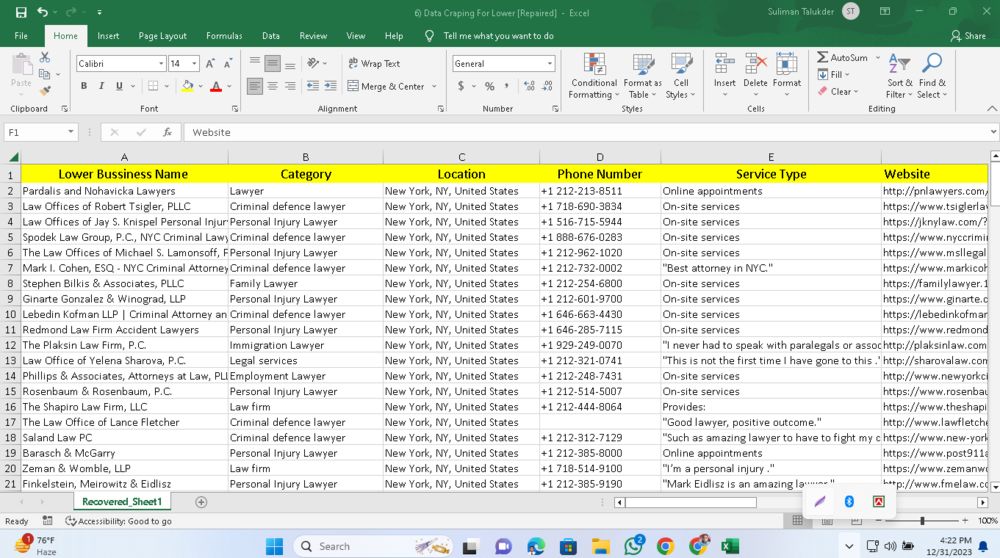Add a new sheet with plus icon
This screenshot has width=1000, height=558.
pos(201,502)
